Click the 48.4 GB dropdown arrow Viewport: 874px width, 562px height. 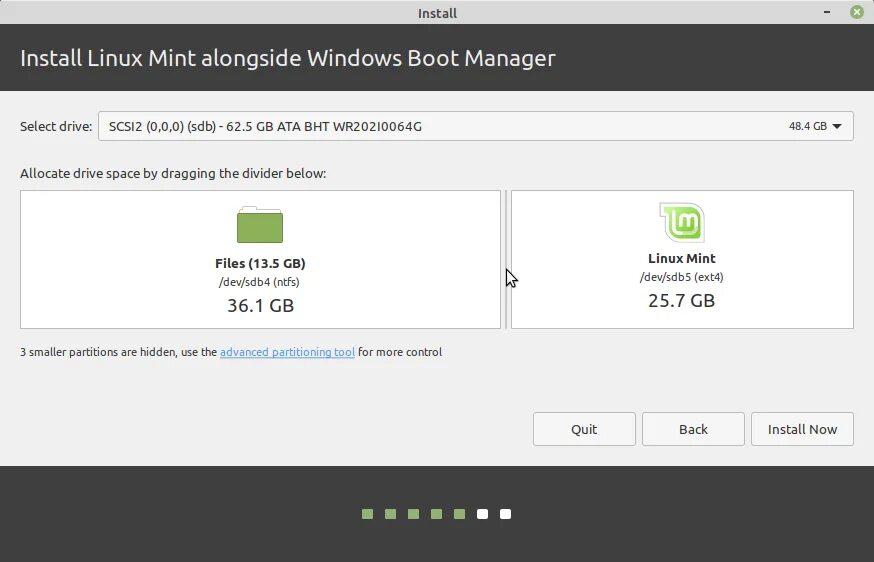pos(837,127)
